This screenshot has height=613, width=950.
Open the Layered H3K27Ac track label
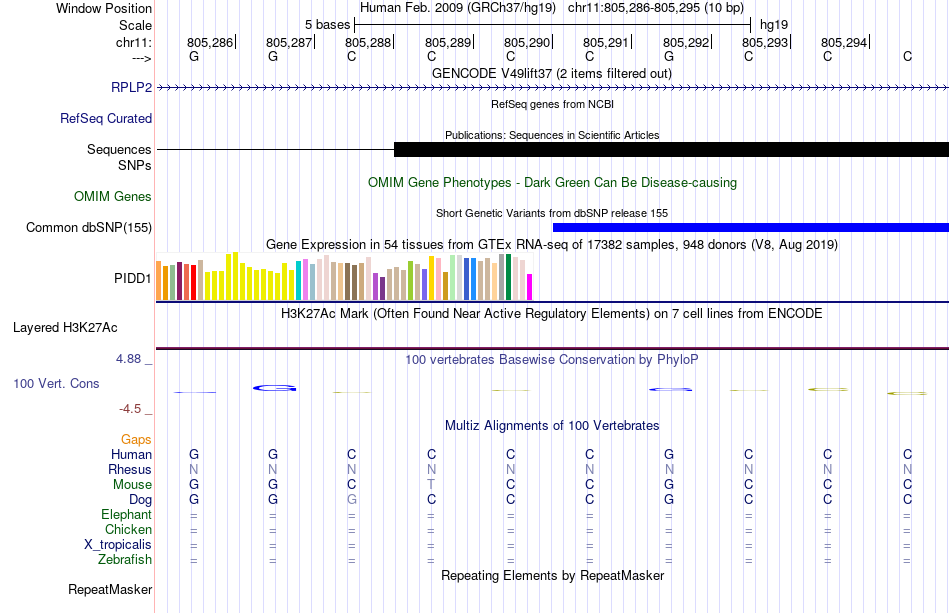click(x=65, y=328)
